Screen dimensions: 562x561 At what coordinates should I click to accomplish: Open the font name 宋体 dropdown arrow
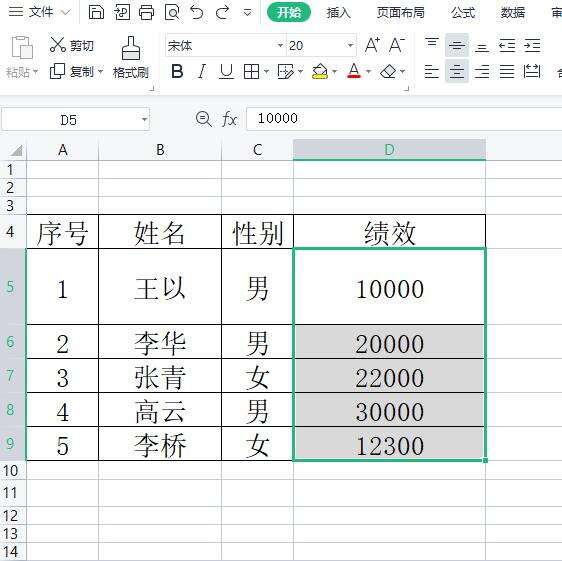click(x=280, y=46)
